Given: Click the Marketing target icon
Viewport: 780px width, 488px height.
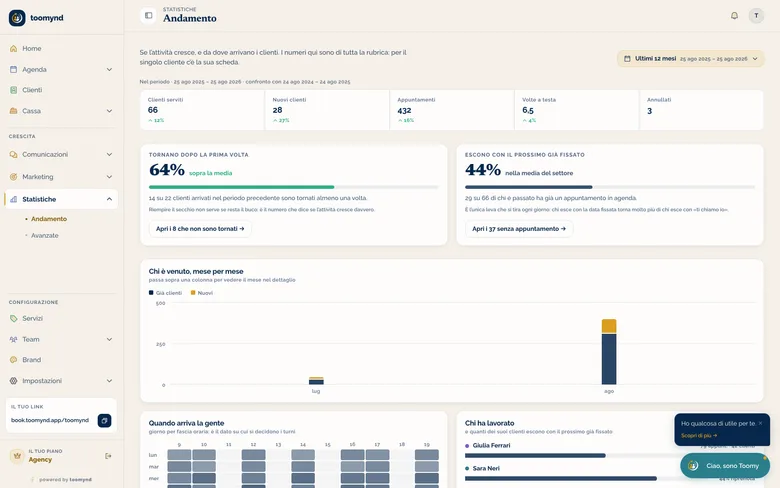Looking at the screenshot, I should click(x=13, y=177).
